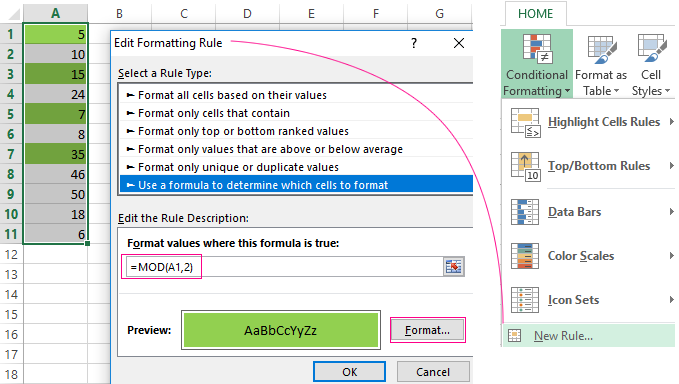Select Highlight Cells Rules menu item
679x384 pixels.
coord(589,123)
